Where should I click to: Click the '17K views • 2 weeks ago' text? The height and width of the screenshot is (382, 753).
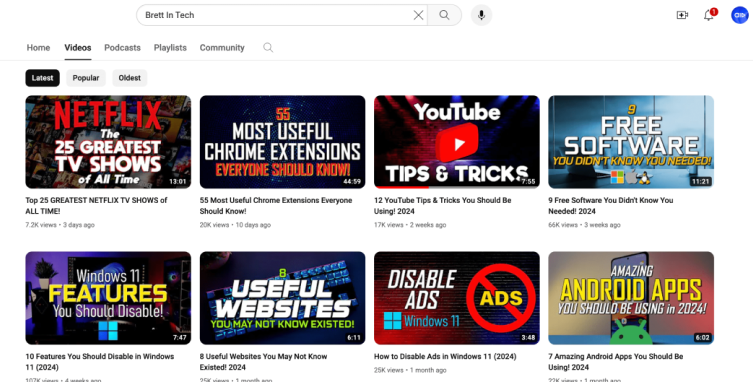click(410, 225)
